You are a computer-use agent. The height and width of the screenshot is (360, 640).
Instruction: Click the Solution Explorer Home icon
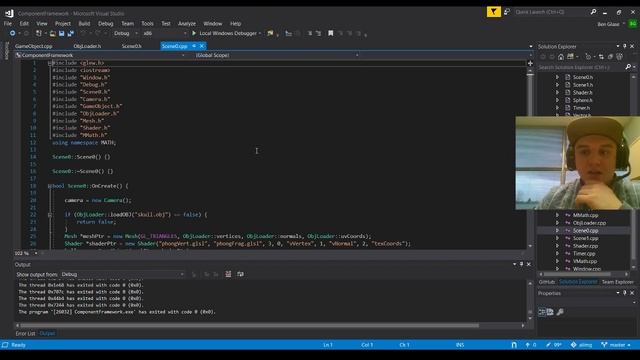pos(561,57)
